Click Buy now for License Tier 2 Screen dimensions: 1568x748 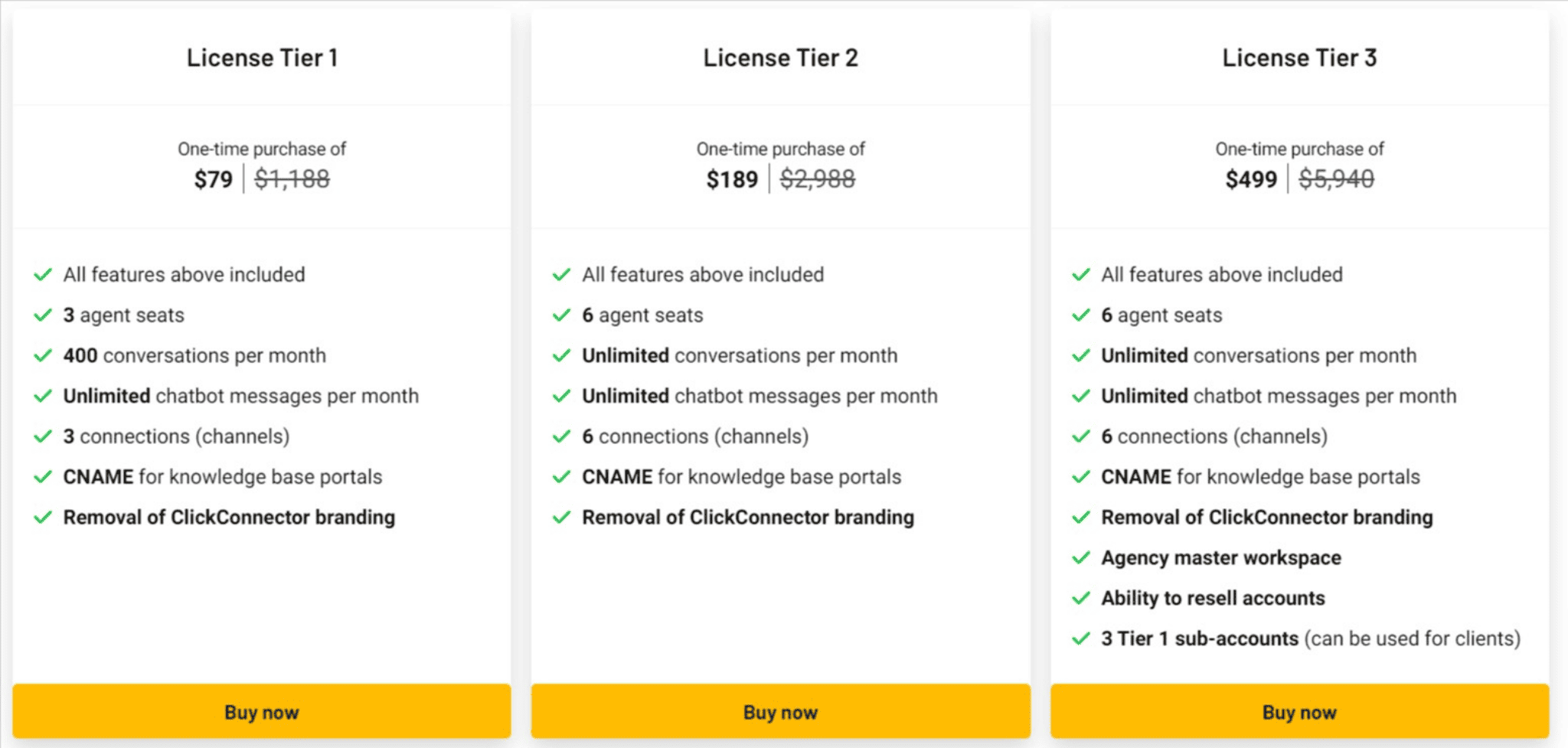pos(780,711)
